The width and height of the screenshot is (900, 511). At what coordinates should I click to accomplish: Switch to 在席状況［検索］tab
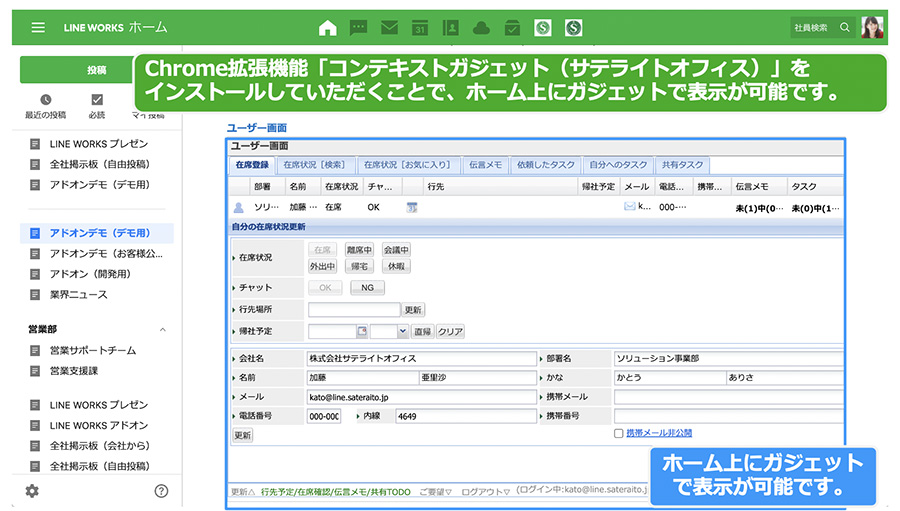click(x=315, y=165)
